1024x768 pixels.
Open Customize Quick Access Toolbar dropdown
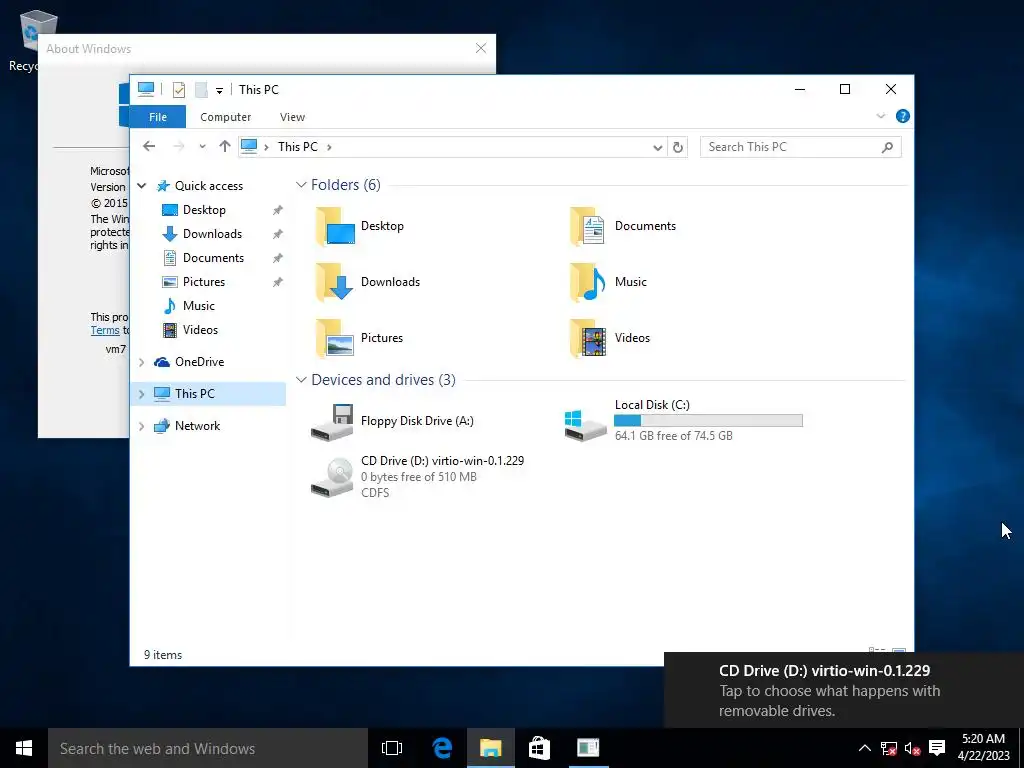219,91
